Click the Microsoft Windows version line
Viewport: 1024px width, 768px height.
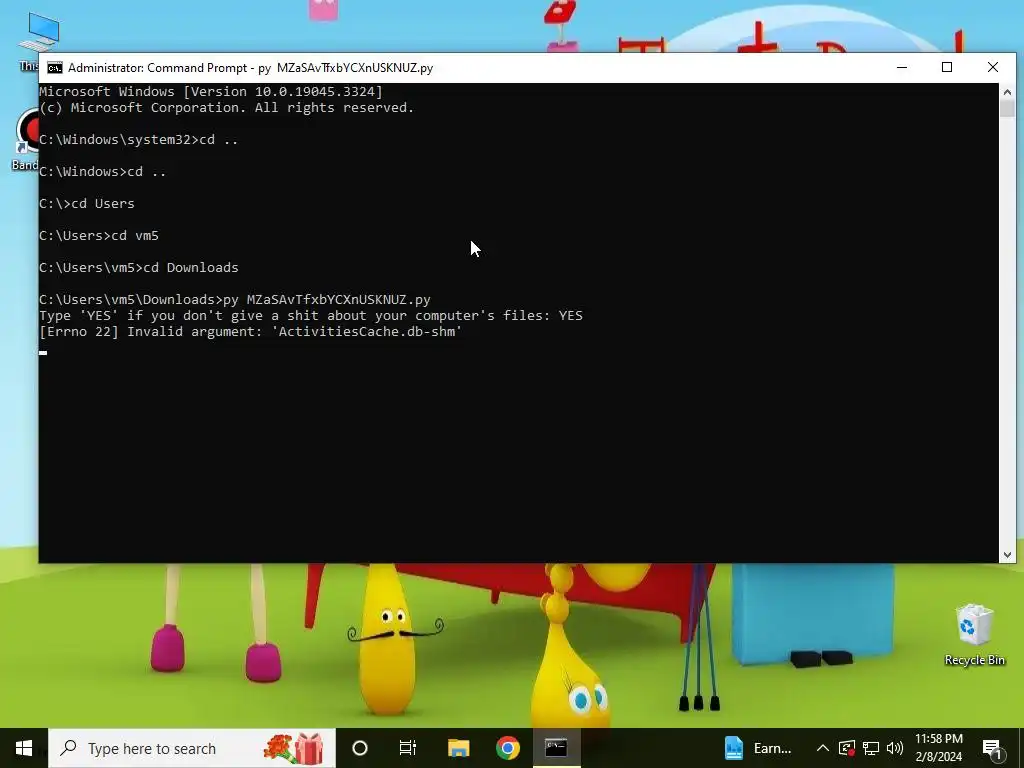(x=211, y=91)
